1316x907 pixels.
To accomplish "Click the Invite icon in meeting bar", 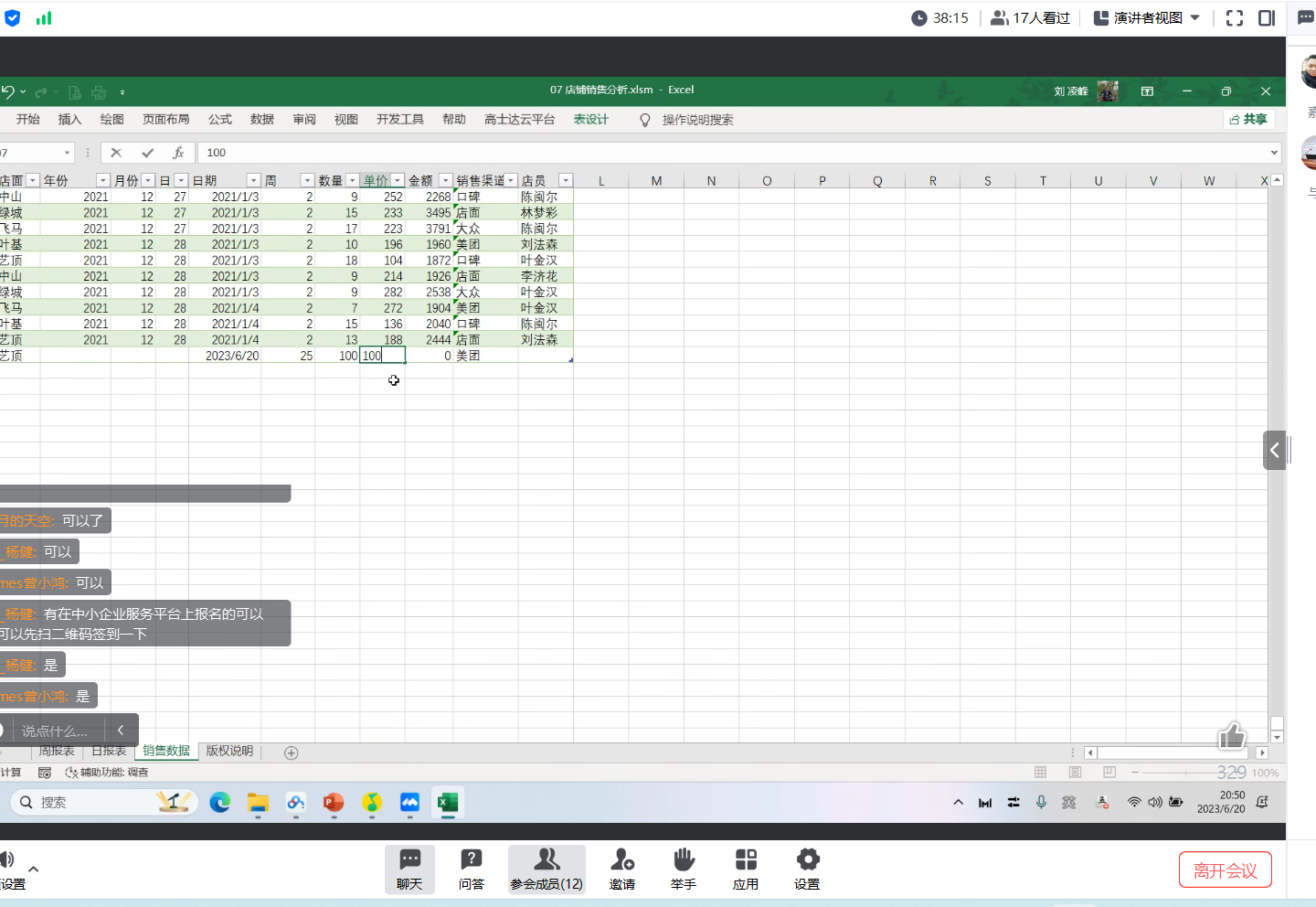I will pyautogui.click(x=622, y=869).
